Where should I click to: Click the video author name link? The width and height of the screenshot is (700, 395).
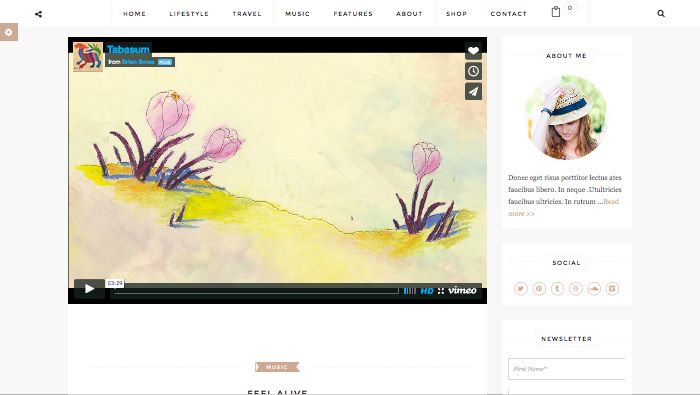pos(138,62)
